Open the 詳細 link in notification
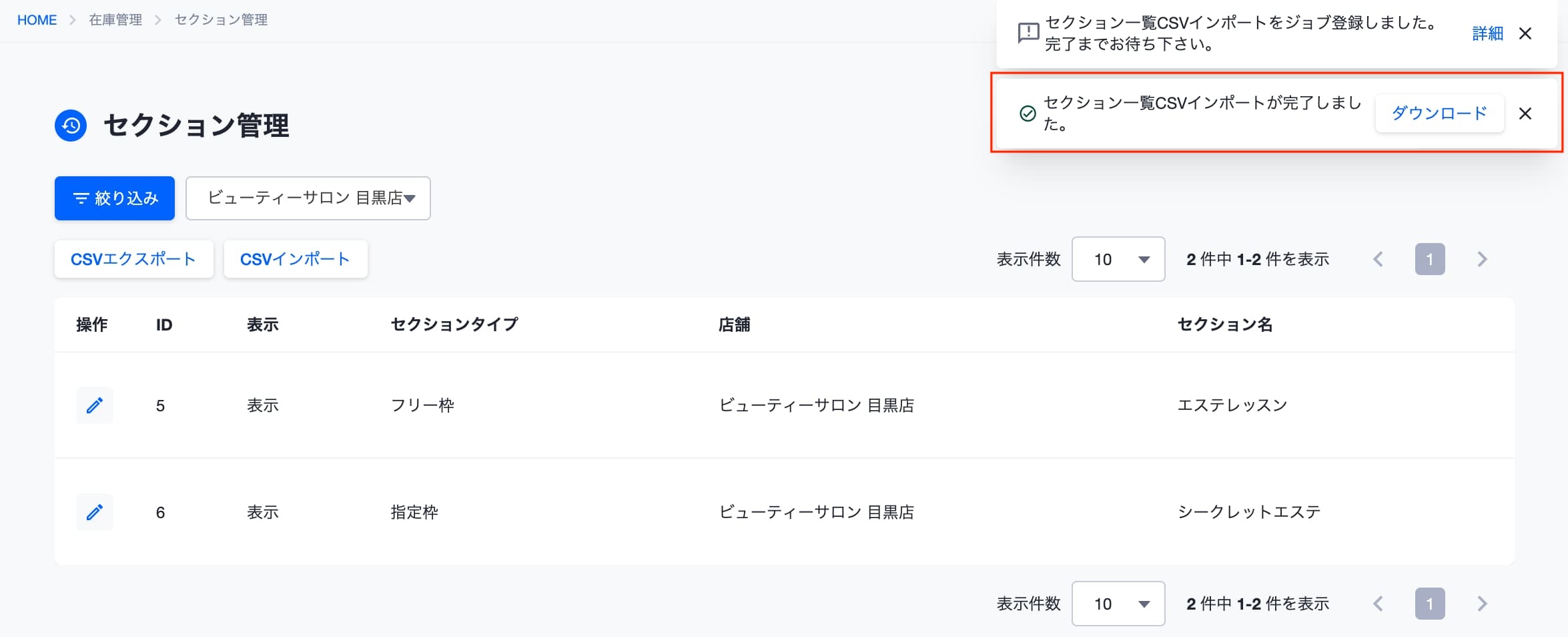Image resolution: width=1568 pixels, height=637 pixels. [x=1487, y=33]
